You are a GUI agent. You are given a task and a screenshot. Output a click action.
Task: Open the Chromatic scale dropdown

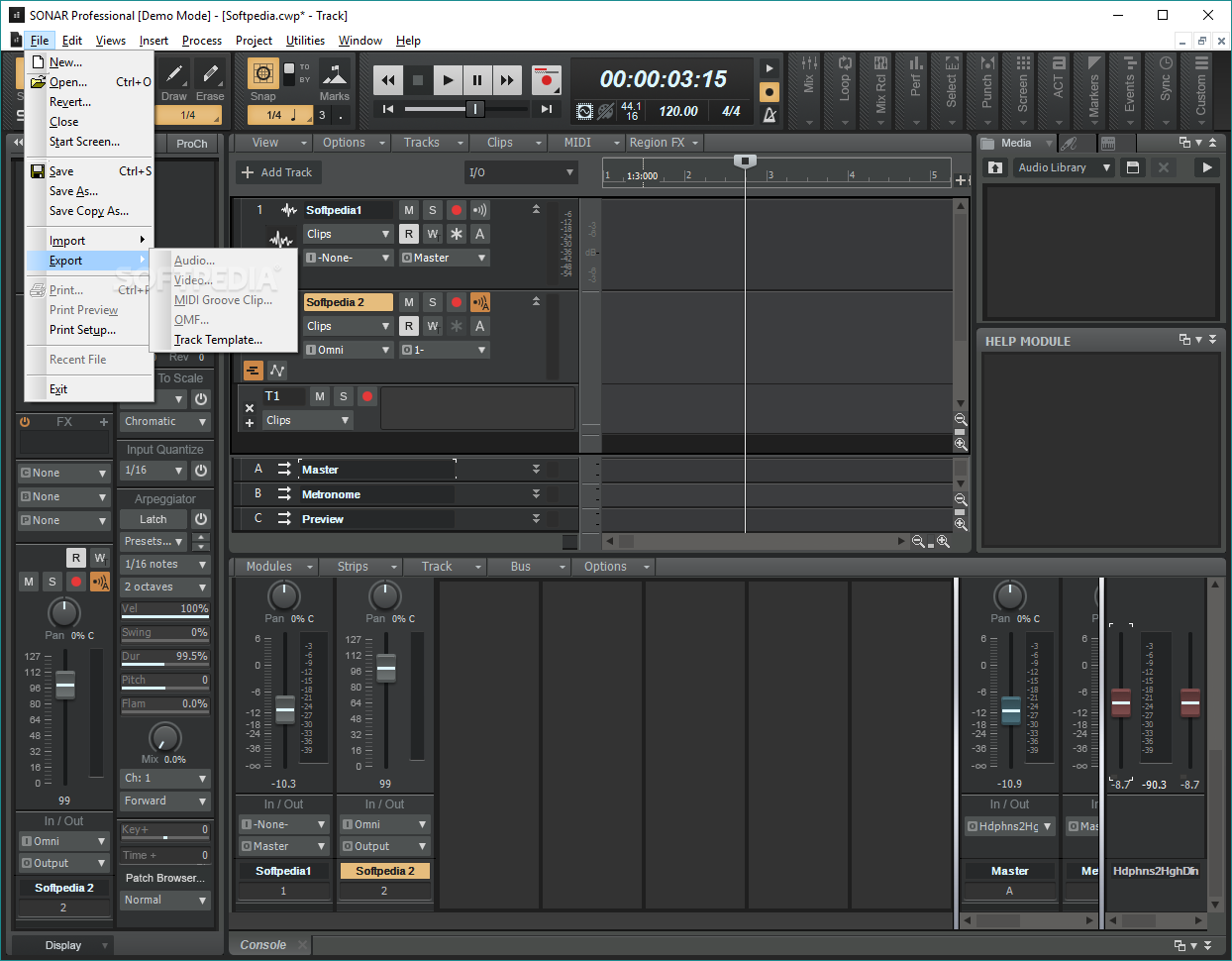tap(165, 422)
